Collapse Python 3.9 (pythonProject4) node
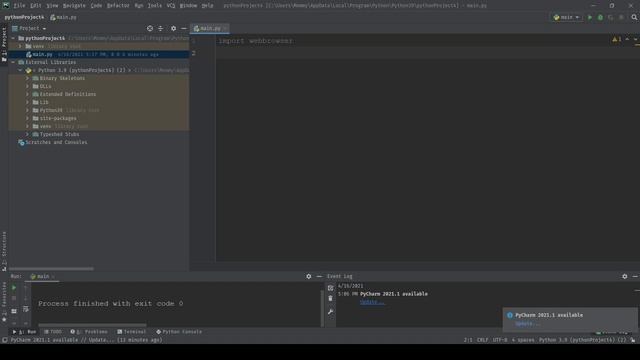640x360 pixels. click(20, 70)
